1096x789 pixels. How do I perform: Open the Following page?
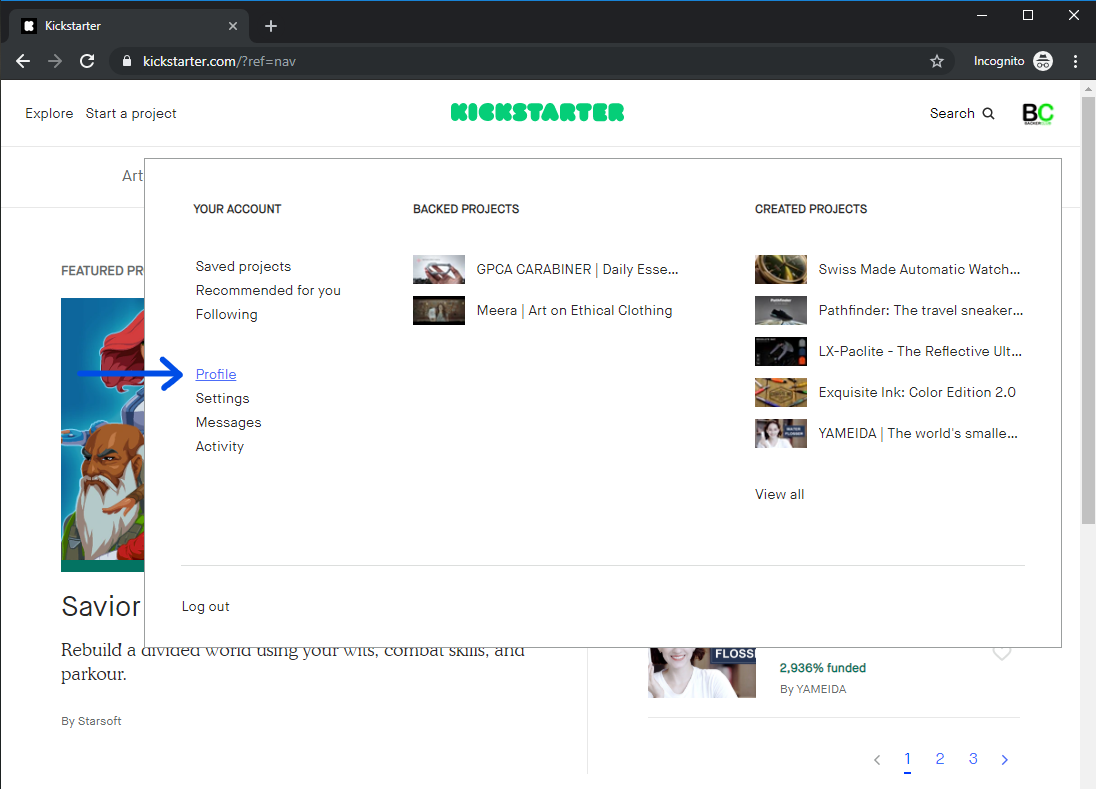pyautogui.click(x=226, y=314)
